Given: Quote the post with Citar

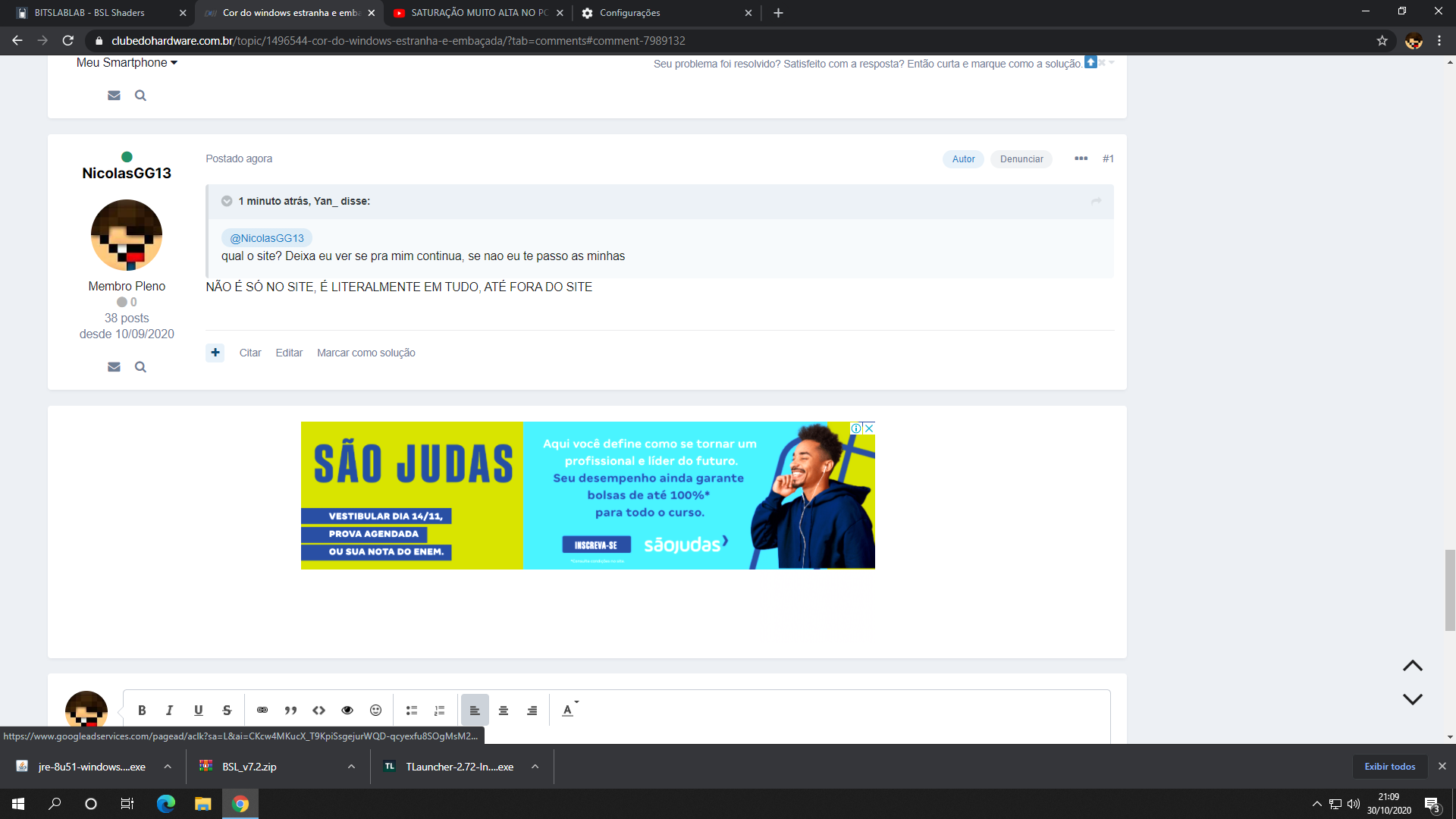Looking at the screenshot, I should click(x=250, y=353).
